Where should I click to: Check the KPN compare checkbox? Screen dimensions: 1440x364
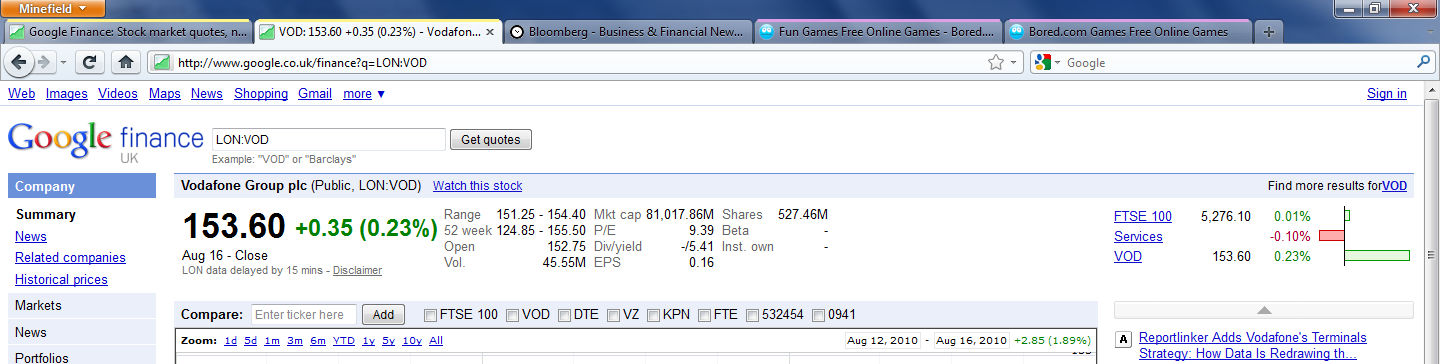click(x=654, y=315)
